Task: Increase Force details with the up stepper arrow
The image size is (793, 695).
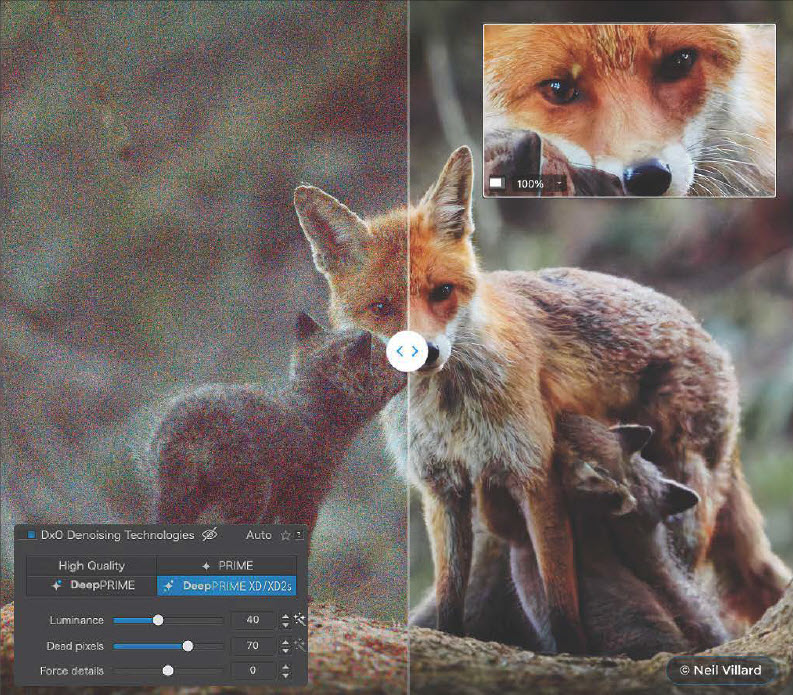Action: (286, 667)
